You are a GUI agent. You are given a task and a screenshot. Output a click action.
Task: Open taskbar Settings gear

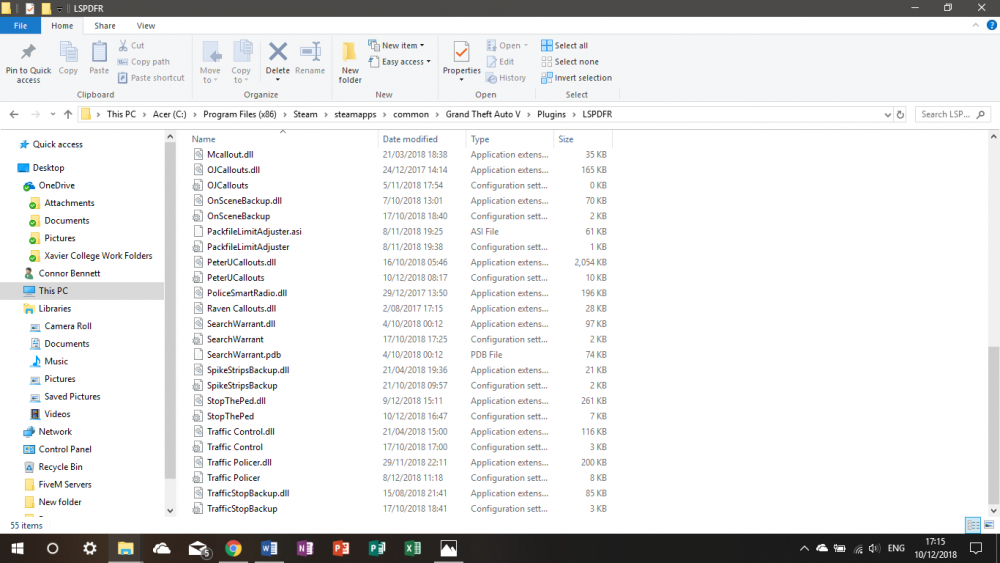(89, 548)
